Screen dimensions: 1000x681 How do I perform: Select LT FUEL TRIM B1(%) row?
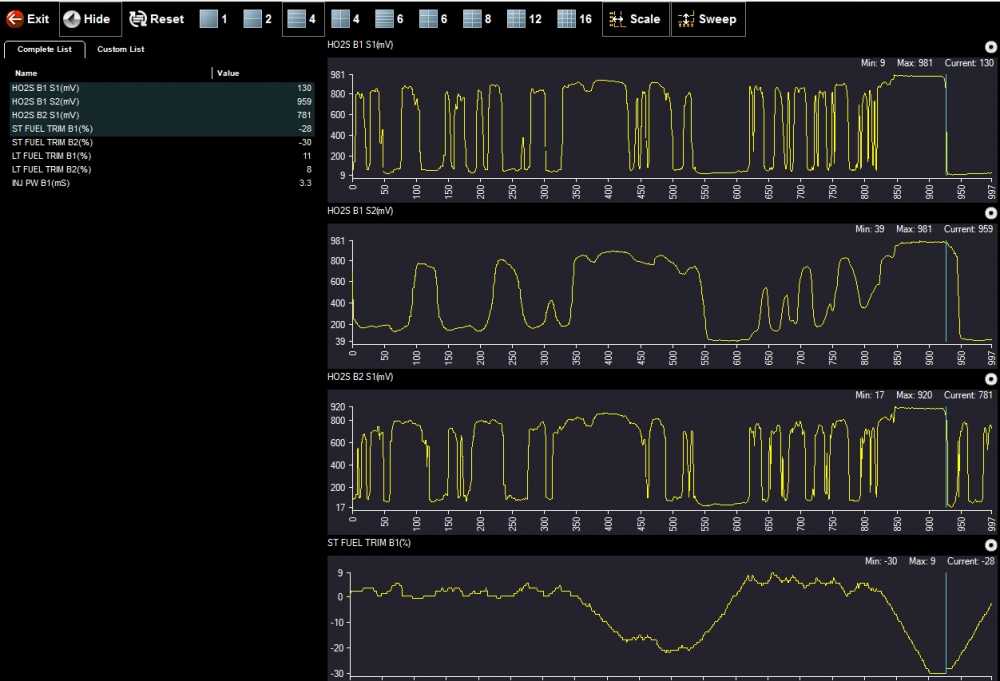(51, 156)
